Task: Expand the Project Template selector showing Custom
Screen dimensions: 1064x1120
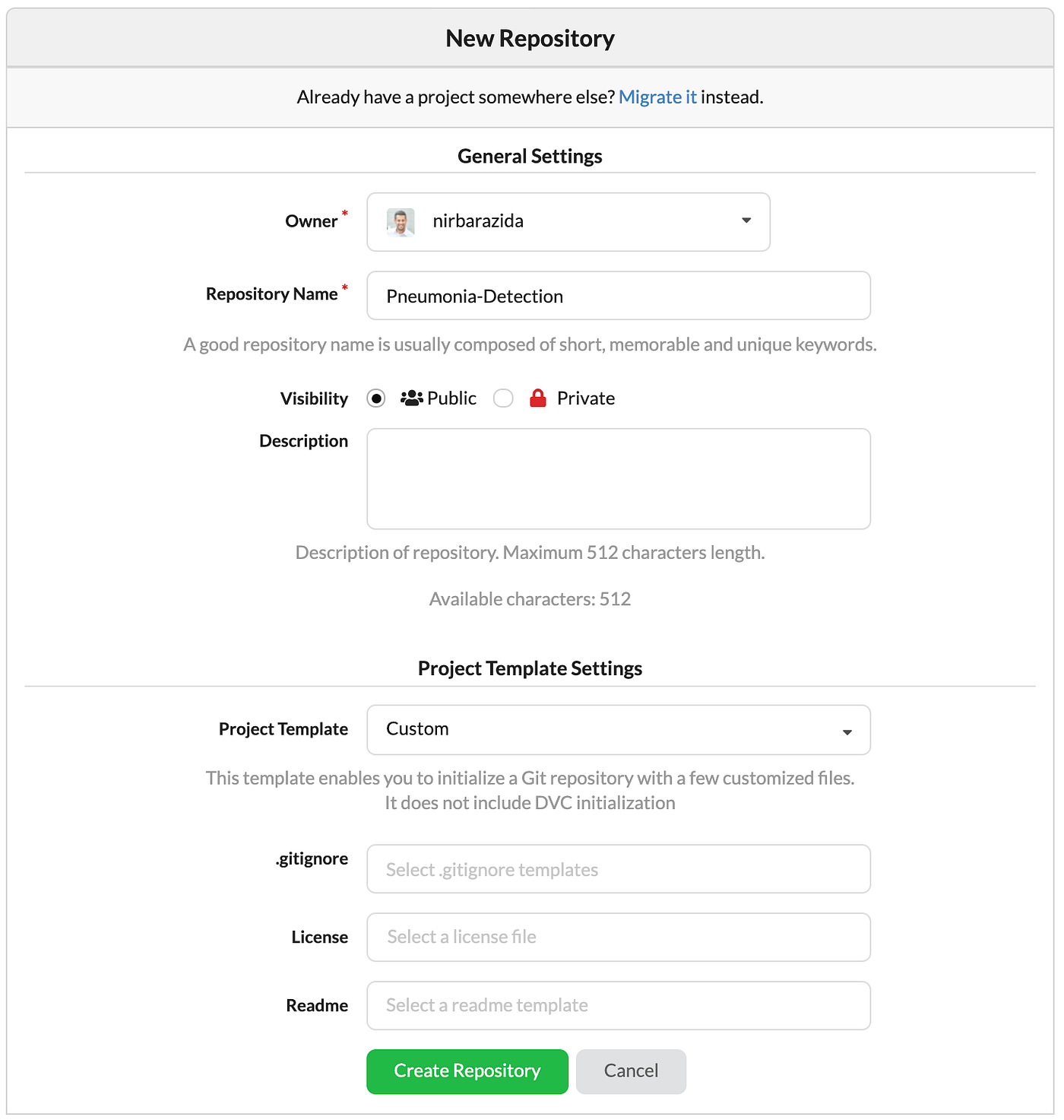Action: click(618, 729)
